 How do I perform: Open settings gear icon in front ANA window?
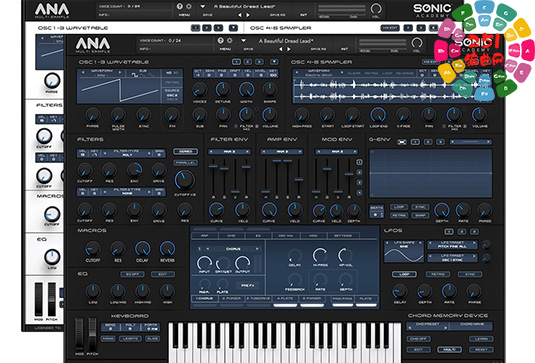(230, 41)
